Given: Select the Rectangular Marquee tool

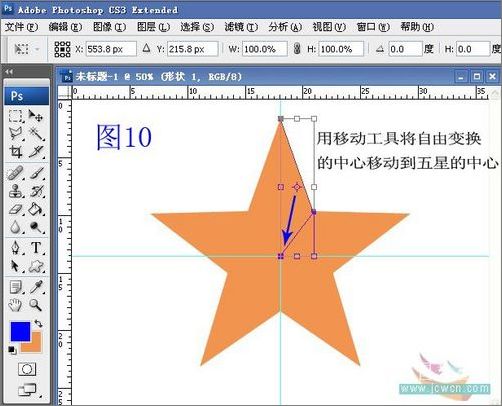Looking at the screenshot, I should (15, 116).
